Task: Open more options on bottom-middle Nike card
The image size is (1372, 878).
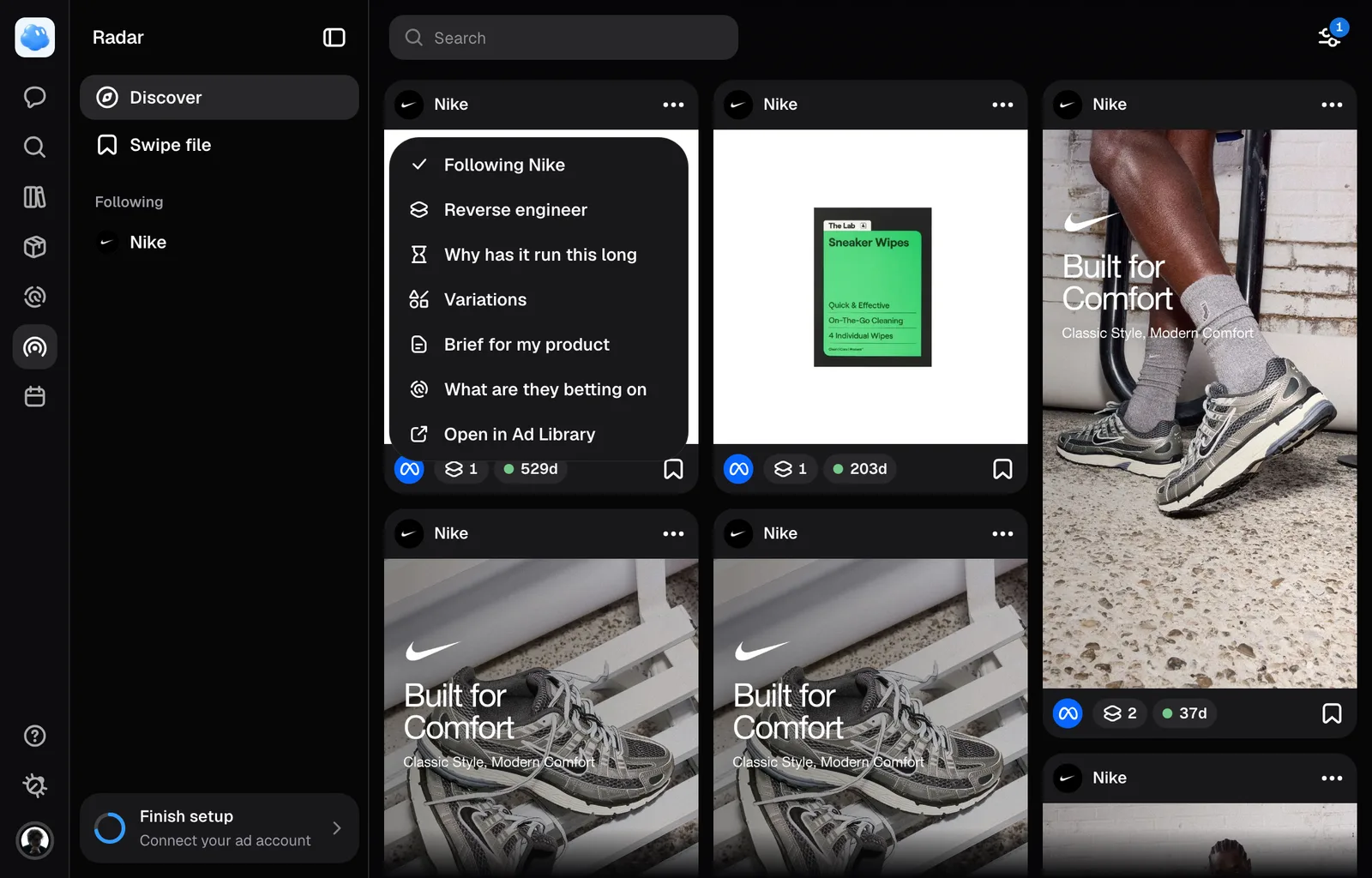Action: [1002, 533]
